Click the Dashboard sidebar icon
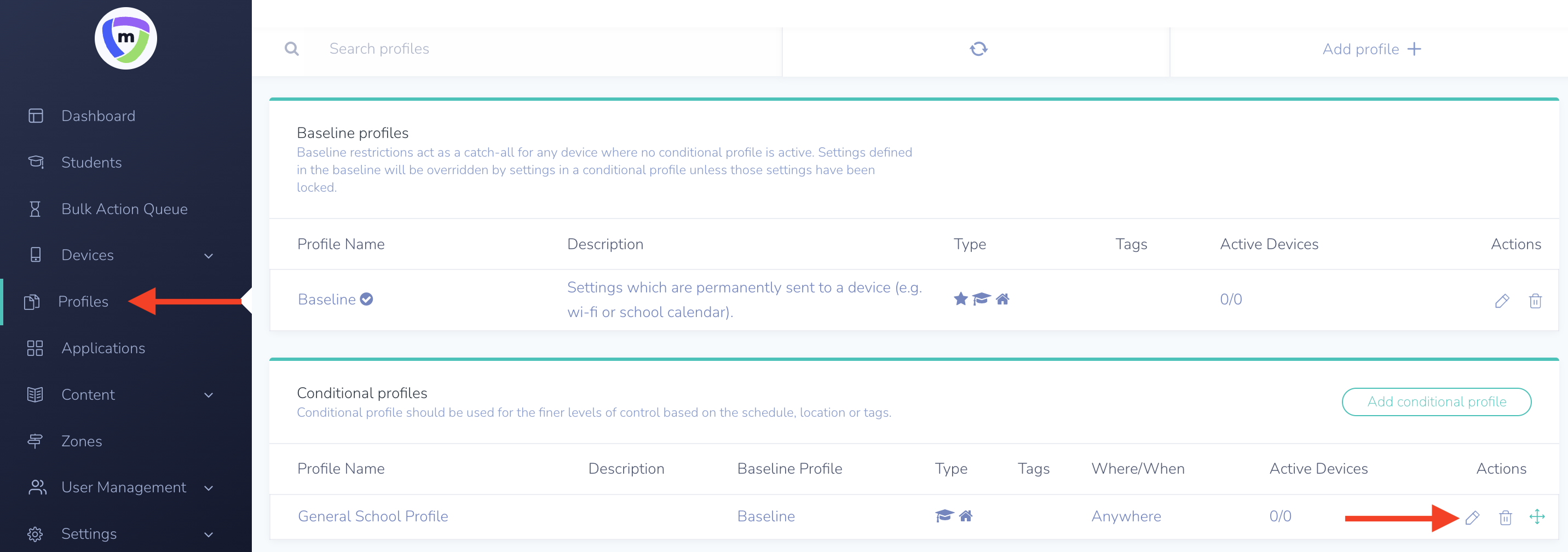 36,116
